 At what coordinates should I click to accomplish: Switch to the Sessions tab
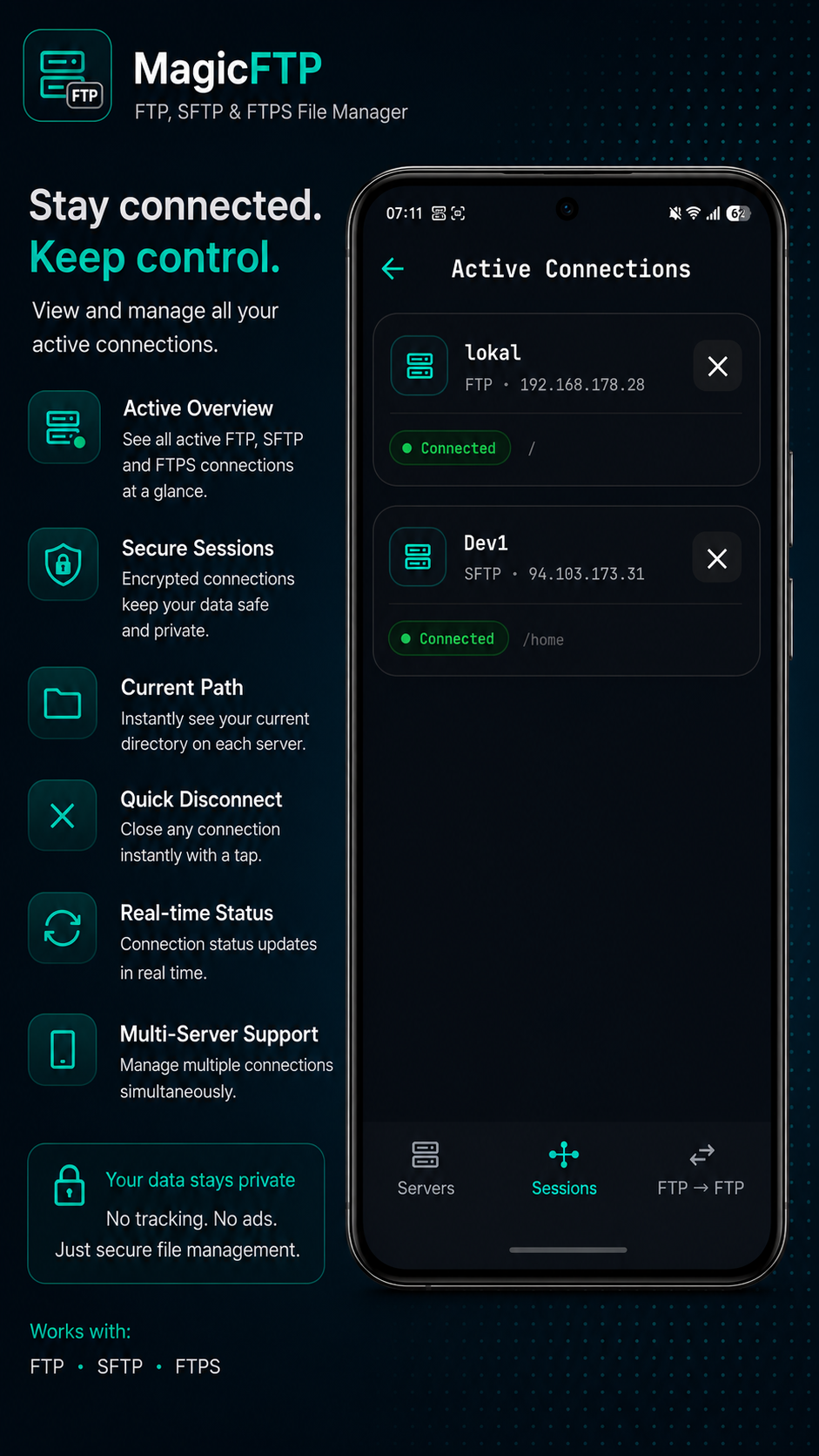(x=564, y=1169)
